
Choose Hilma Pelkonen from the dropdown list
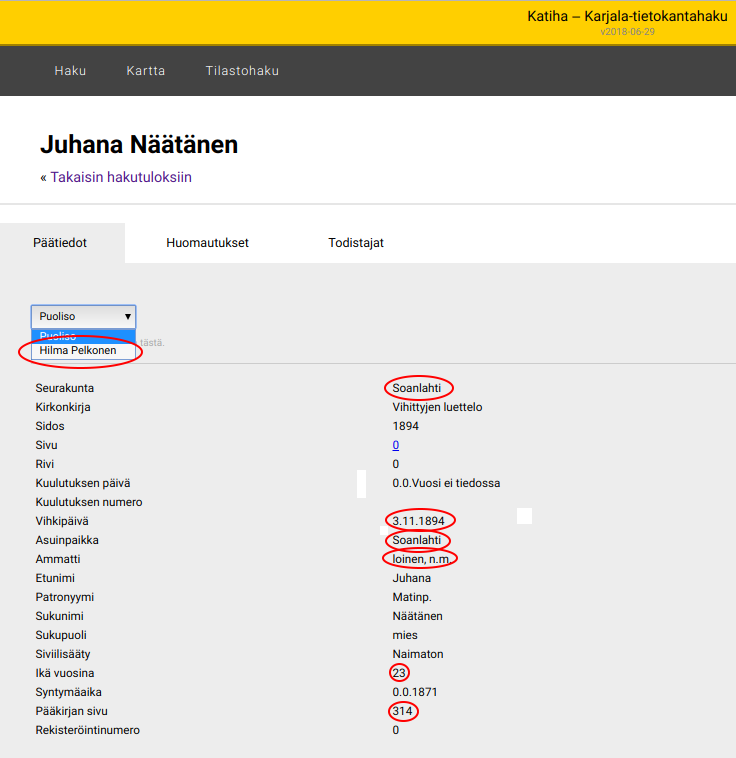pyautogui.click(x=78, y=351)
